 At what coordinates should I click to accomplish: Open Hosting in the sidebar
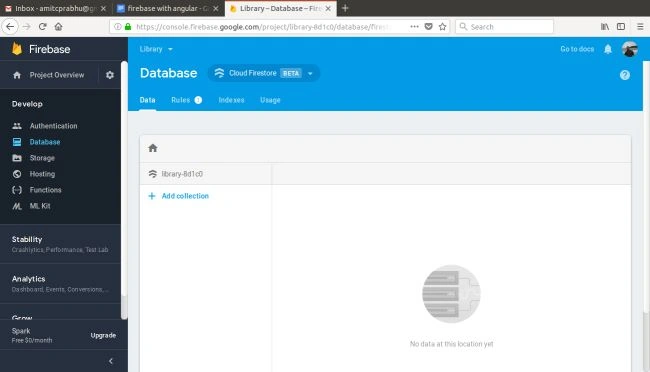coord(42,174)
